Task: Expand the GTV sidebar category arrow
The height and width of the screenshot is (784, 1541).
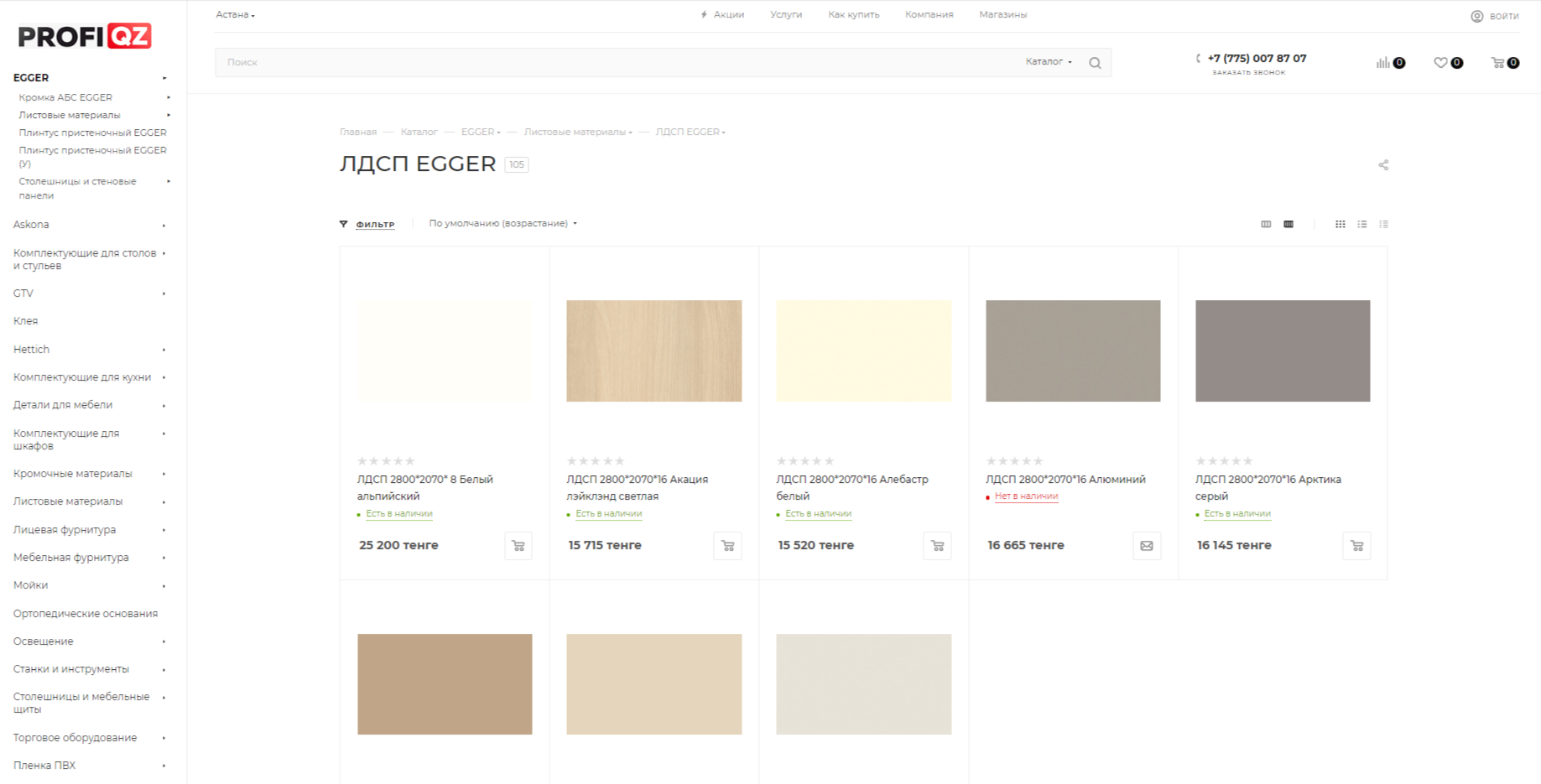Action: pyautogui.click(x=164, y=293)
